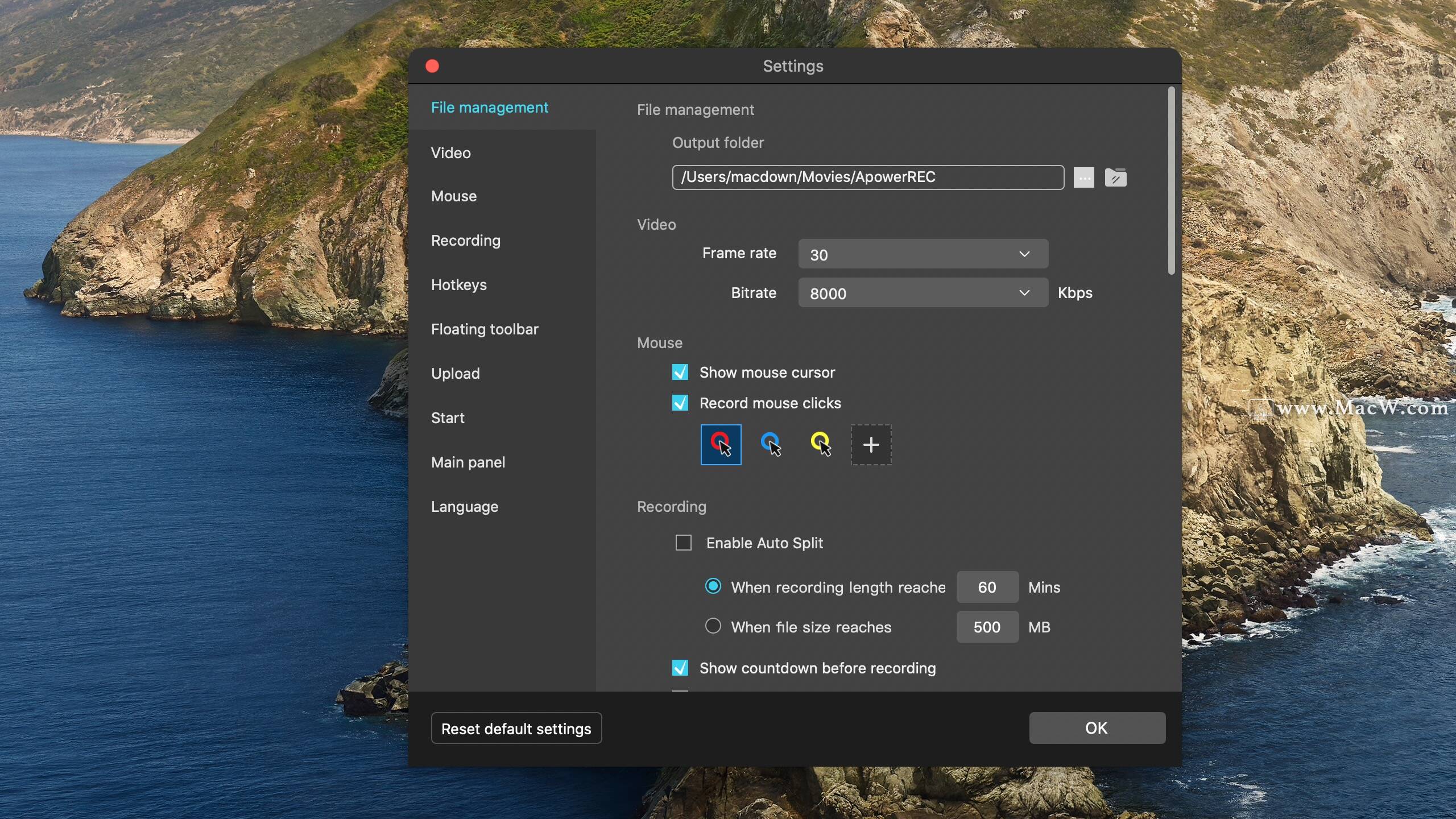Select the red mouse click effect icon
The image size is (1456, 819).
pyautogui.click(x=720, y=444)
